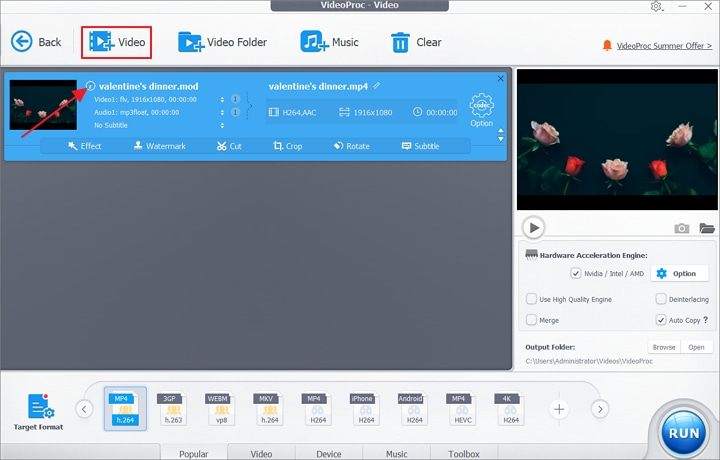The image size is (720, 460).
Task: Open the Cut tool
Action: (x=229, y=146)
